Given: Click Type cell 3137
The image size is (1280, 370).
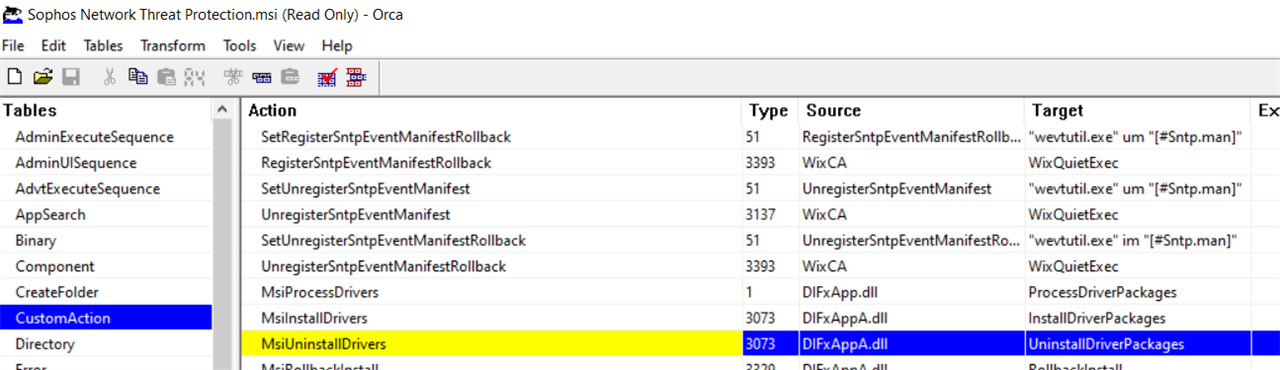Looking at the screenshot, I should tap(770, 215).
